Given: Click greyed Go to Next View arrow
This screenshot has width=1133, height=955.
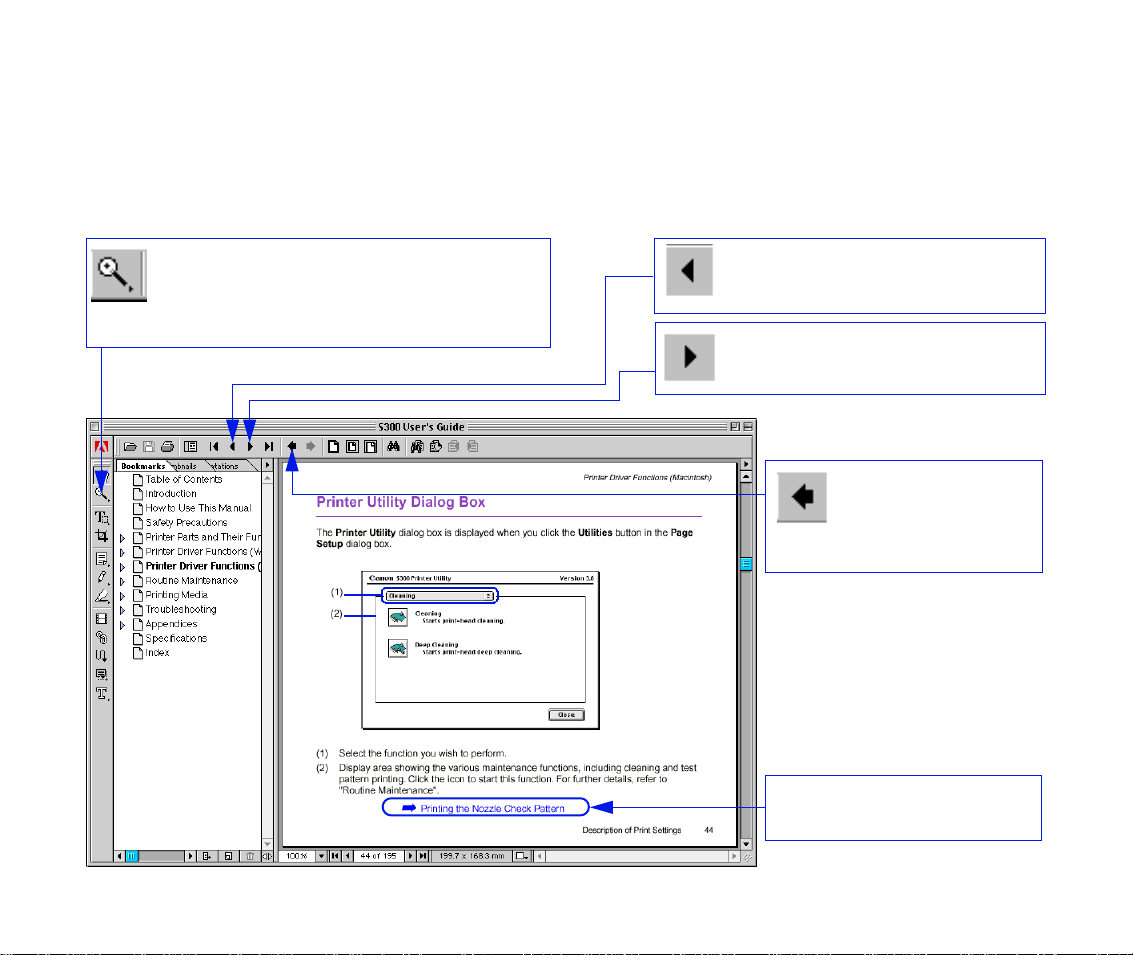Looking at the screenshot, I should click(311, 446).
